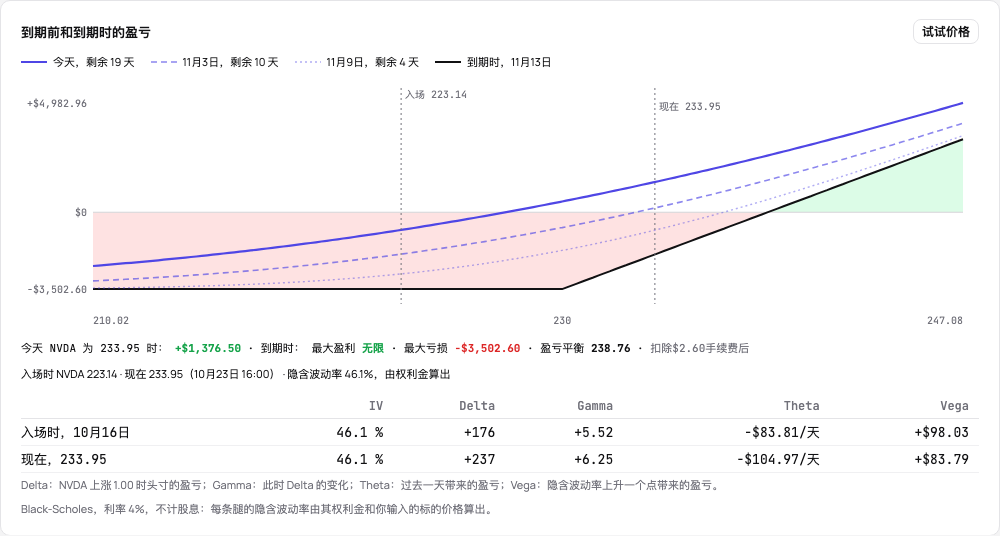Click the Delta:NVDA 上涨 1.00 explanation line
The width and height of the screenshot is (1000, 536).
[x=371, y=486]
